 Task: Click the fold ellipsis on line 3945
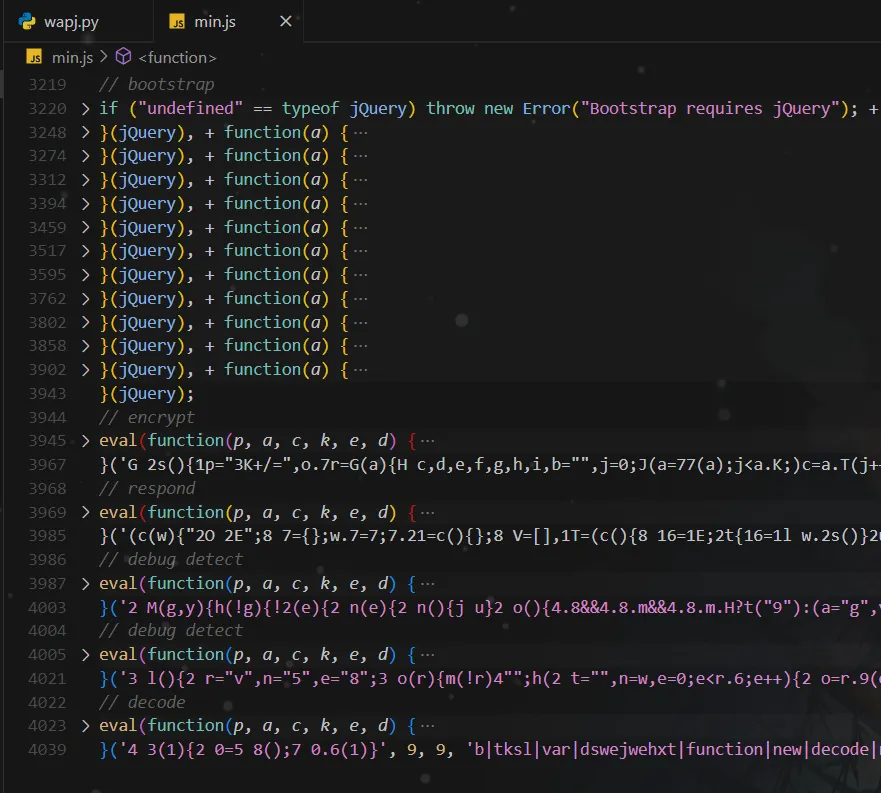point(428,441)
